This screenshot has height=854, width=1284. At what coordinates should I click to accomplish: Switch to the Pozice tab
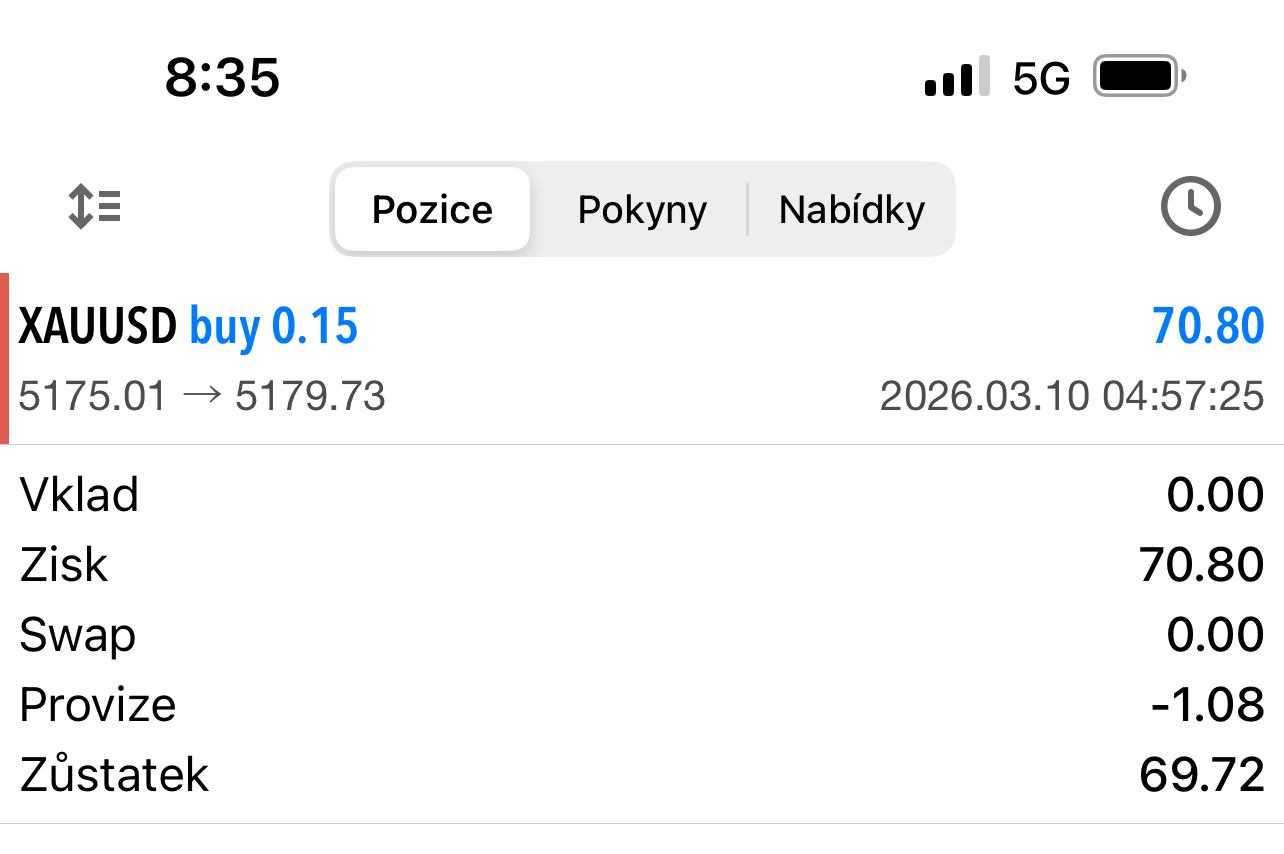click(x=432, y=209)
